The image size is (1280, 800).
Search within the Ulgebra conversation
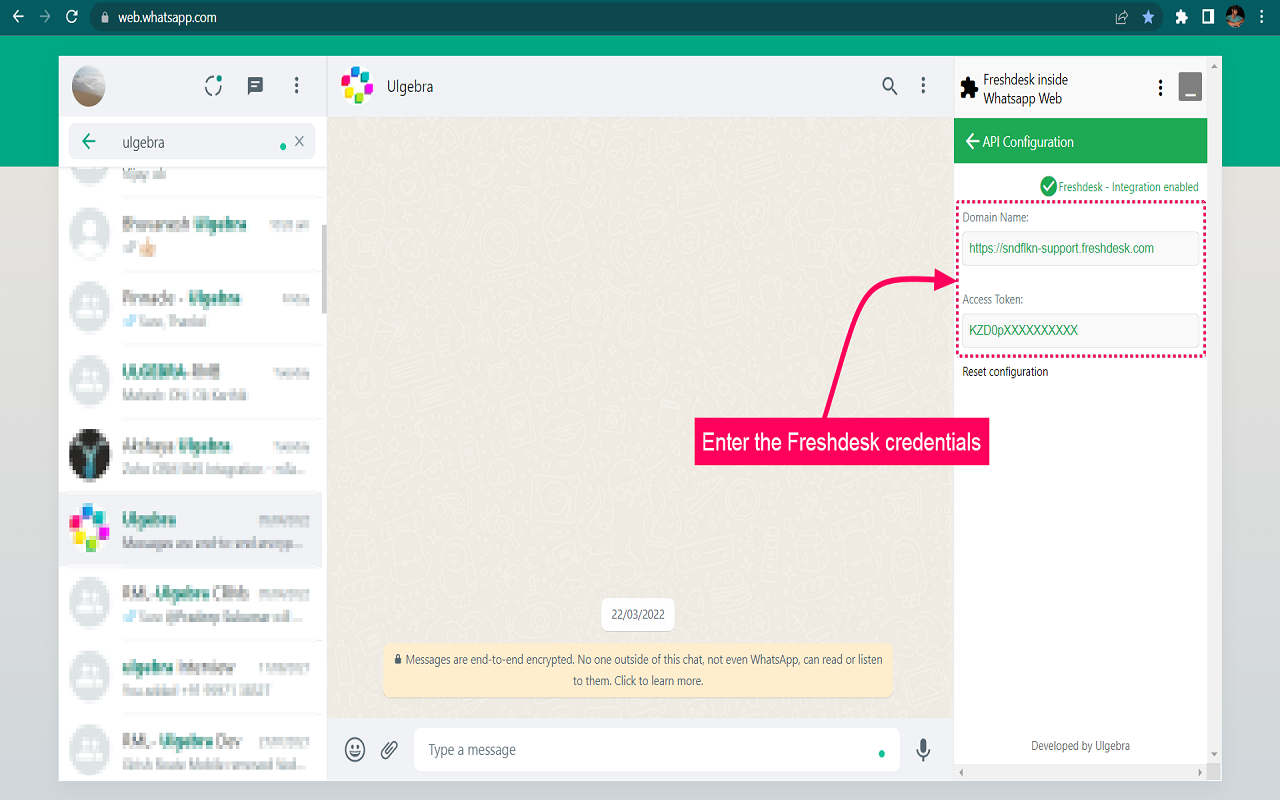(x=889, y=86)
